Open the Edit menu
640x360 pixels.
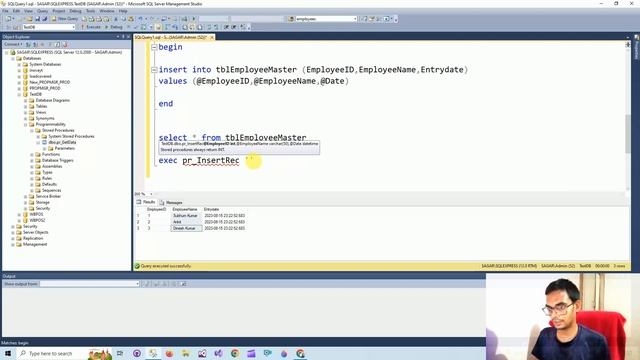16,11
